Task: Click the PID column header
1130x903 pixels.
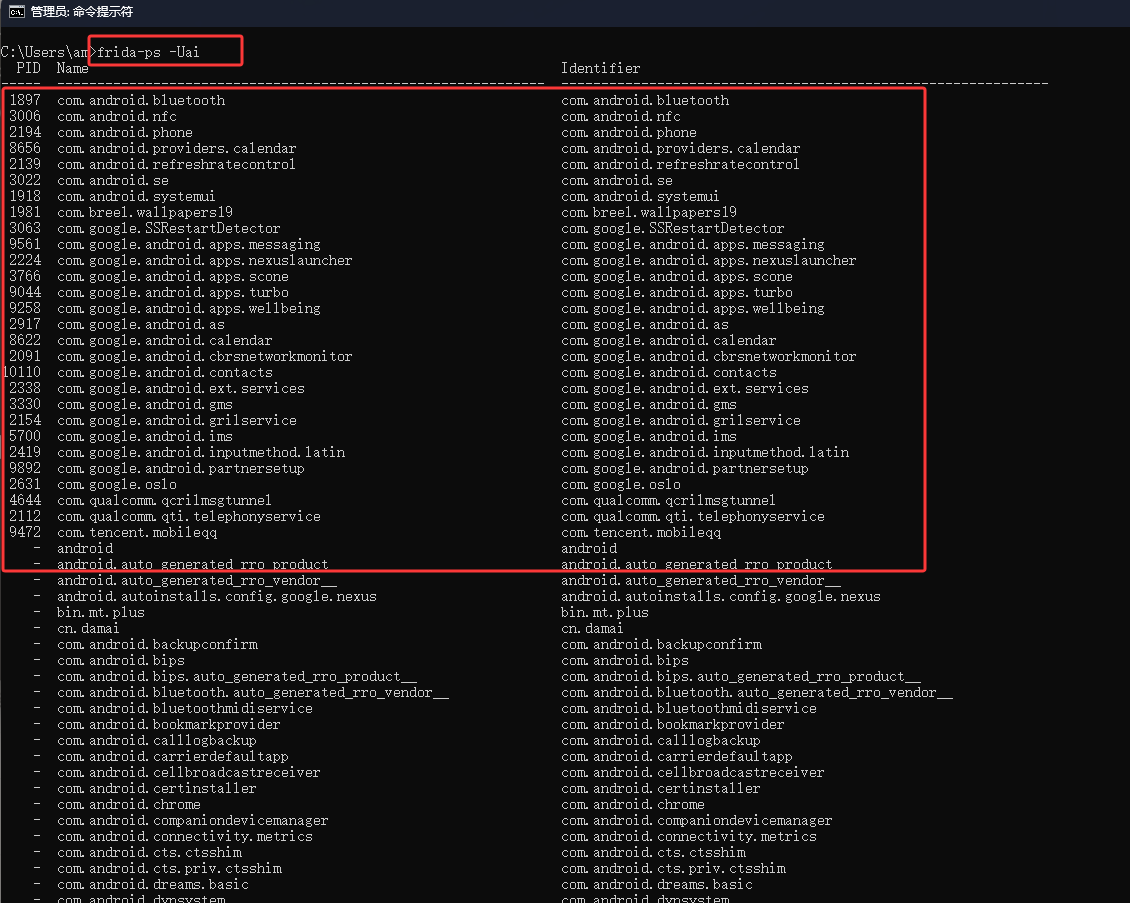Action: point(29,68)
